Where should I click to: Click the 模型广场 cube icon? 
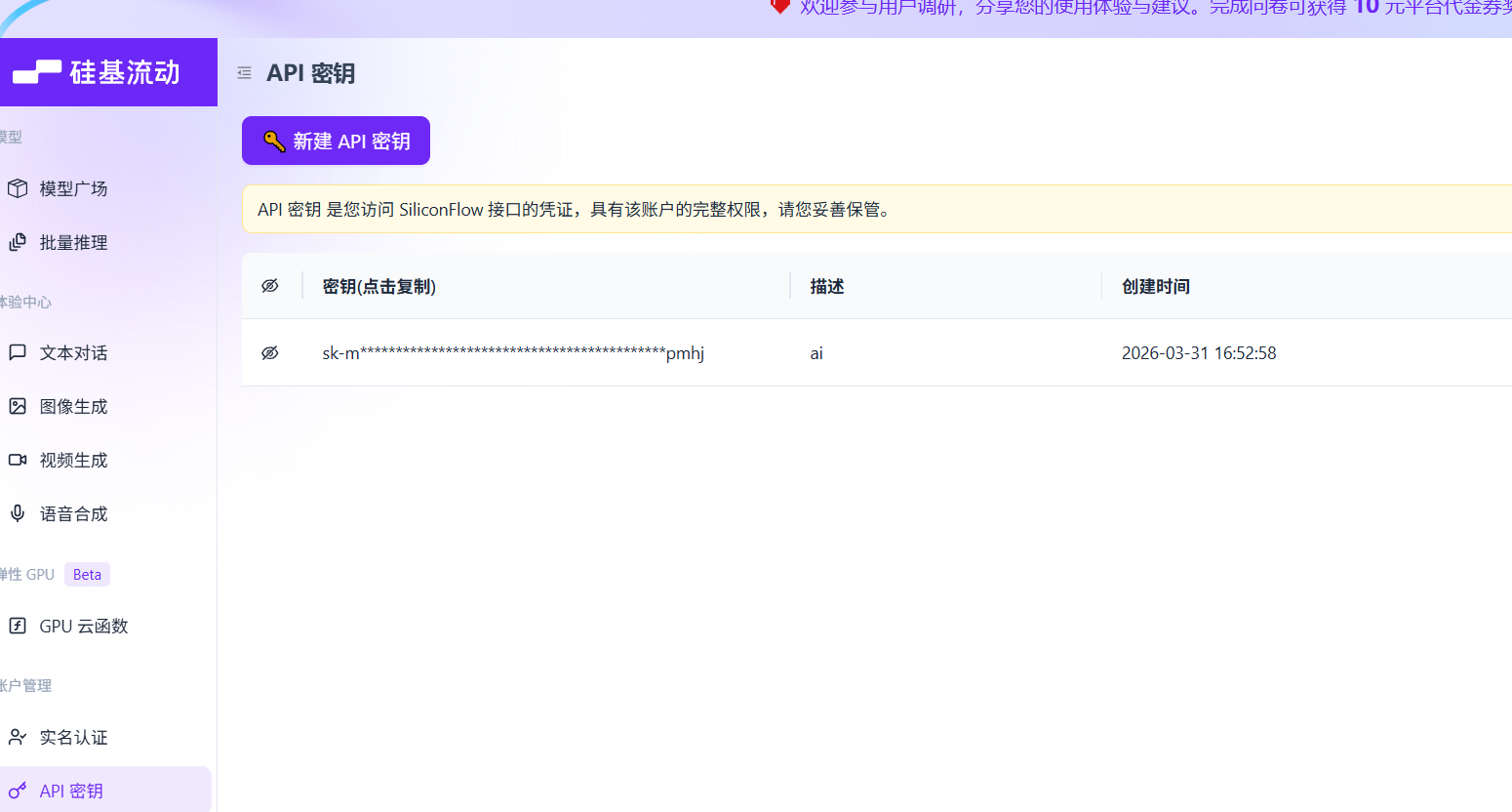tap(18, 188)
